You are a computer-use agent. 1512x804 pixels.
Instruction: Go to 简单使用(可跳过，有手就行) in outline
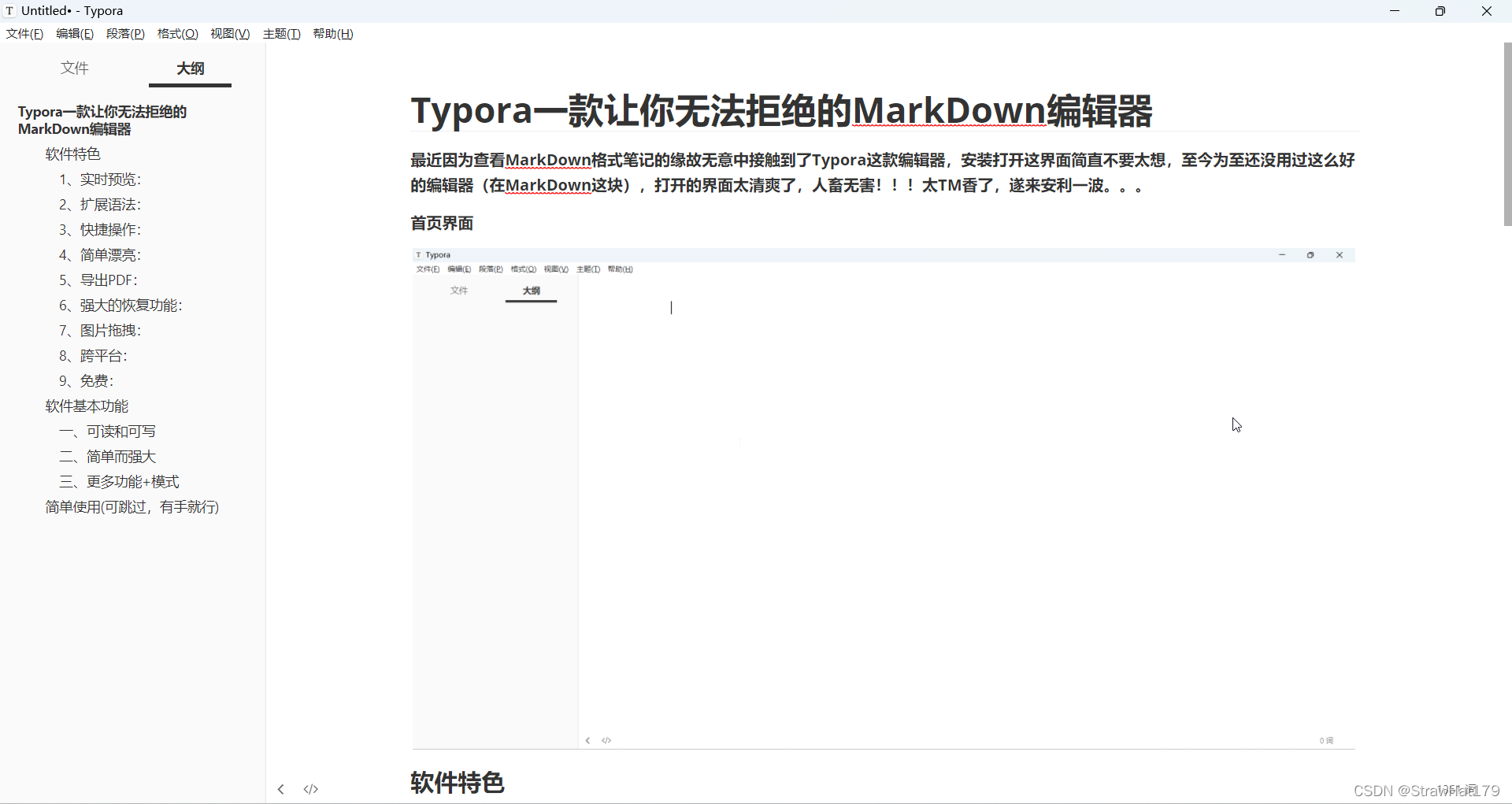point(132,507)
